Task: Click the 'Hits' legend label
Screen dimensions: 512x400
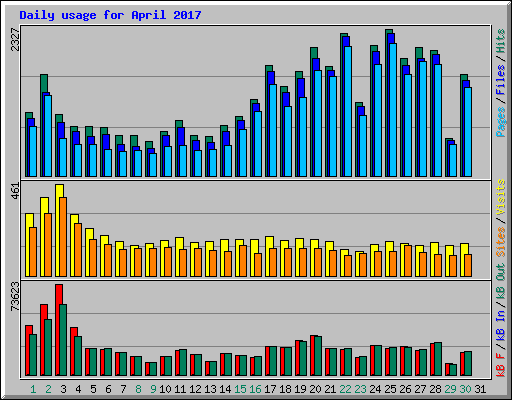Action: tap(500, 41)
